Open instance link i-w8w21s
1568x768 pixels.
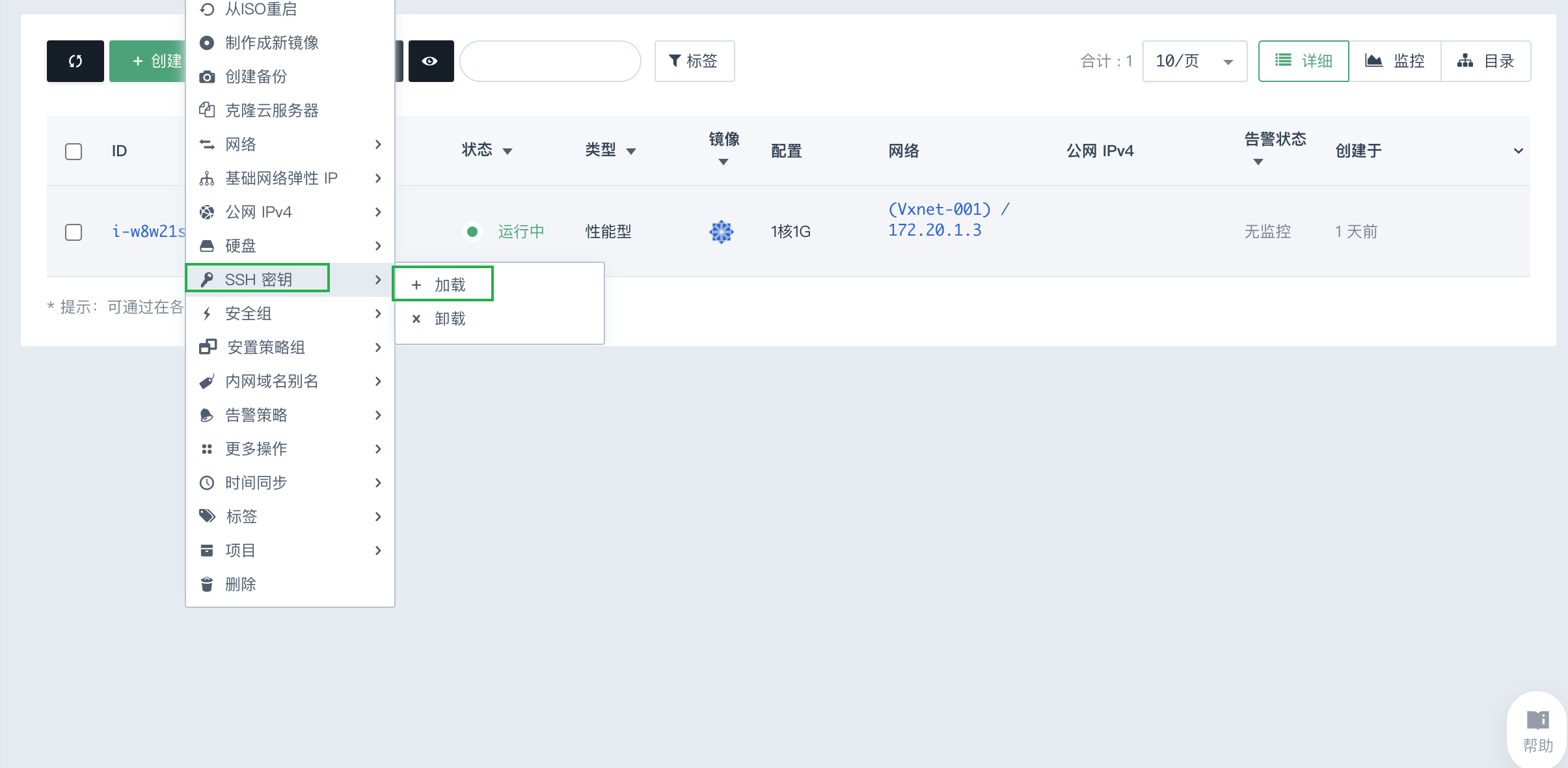tap(148, 232)
